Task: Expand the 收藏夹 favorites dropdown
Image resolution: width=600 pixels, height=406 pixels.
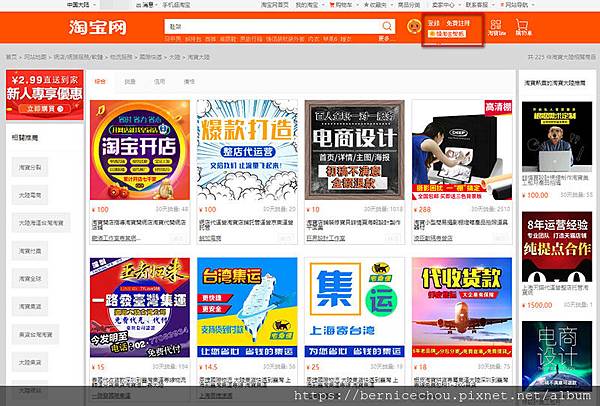Action: (x=377, y=5)
